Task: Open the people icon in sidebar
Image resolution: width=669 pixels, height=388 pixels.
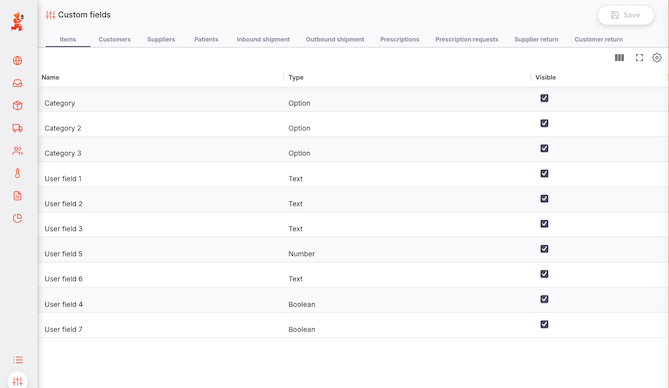Action: coord(17,151)
